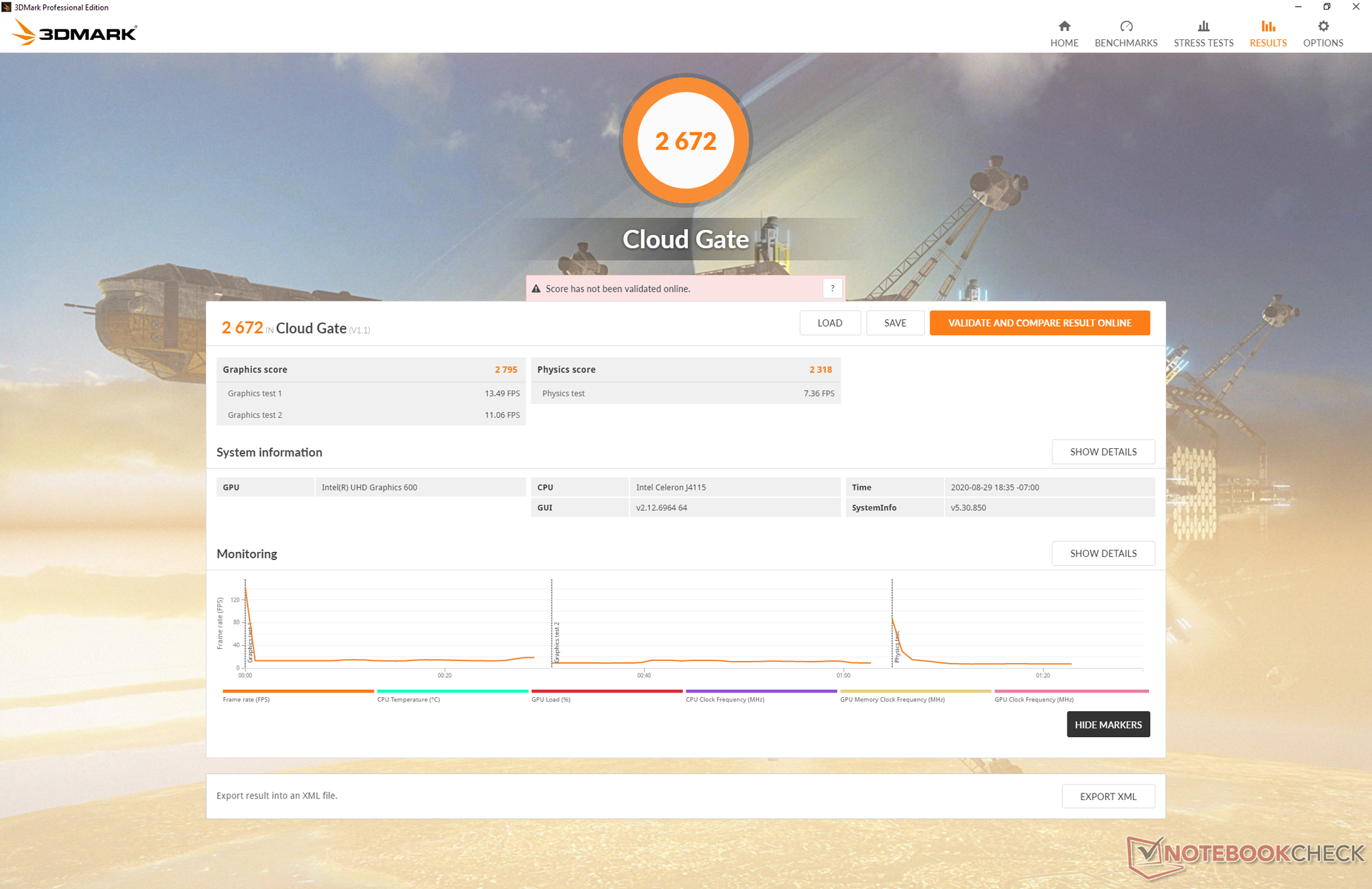Click the warning triangle icon in validation banner
Screen dimensions: 1372x889
536,289
